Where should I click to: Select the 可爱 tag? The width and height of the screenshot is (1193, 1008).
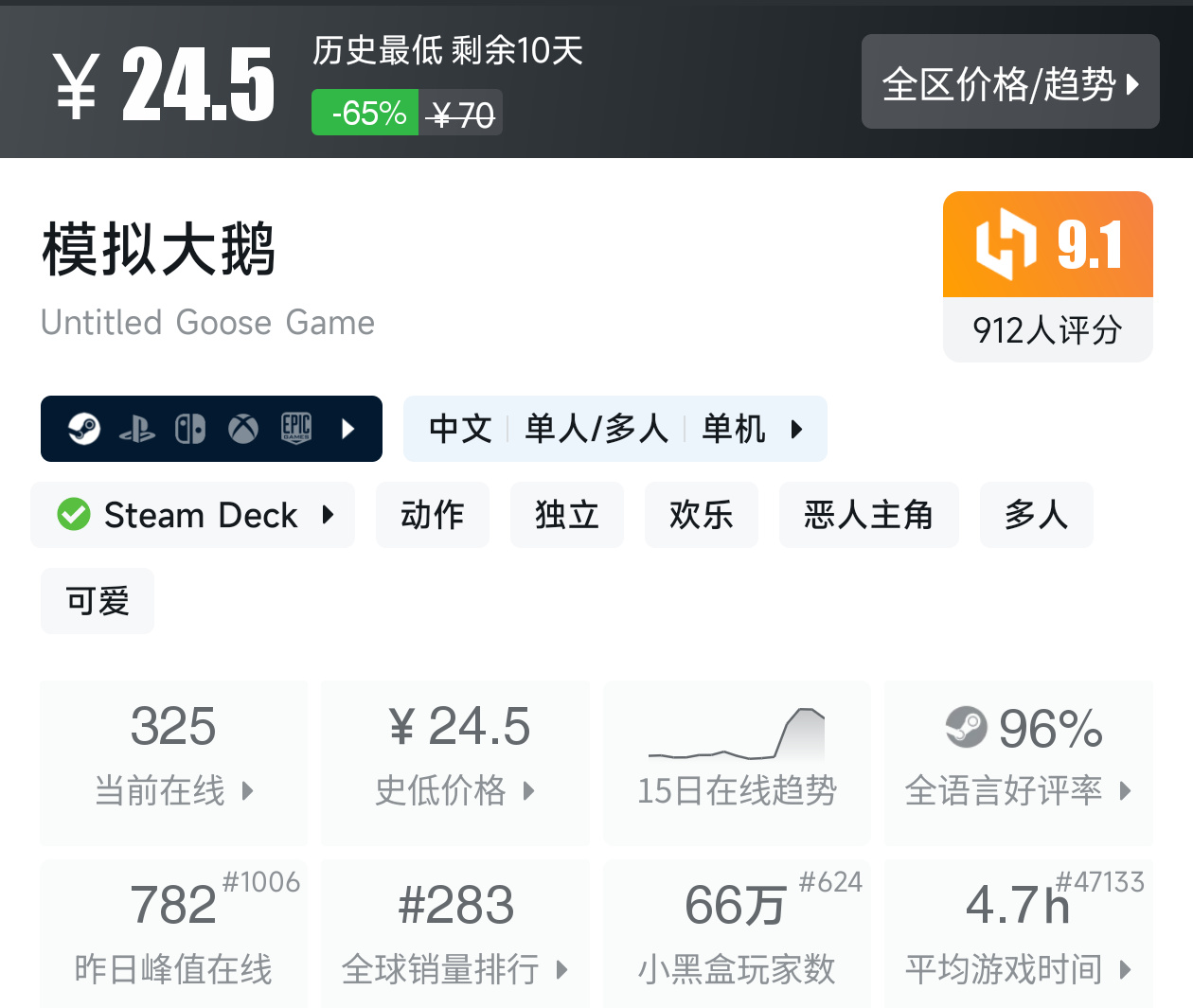click(98, 601)
